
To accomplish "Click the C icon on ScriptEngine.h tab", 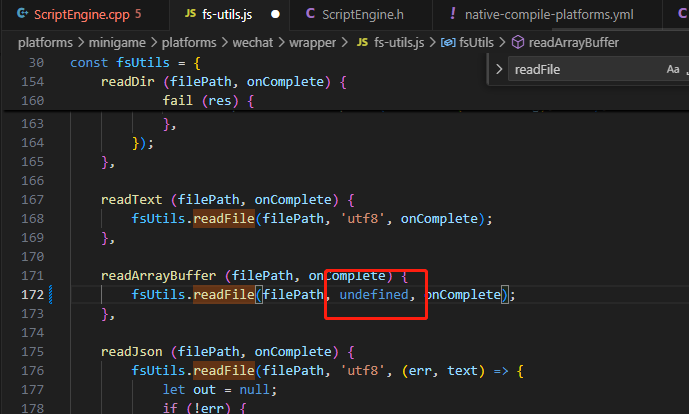I will click(x=310, y=14).
